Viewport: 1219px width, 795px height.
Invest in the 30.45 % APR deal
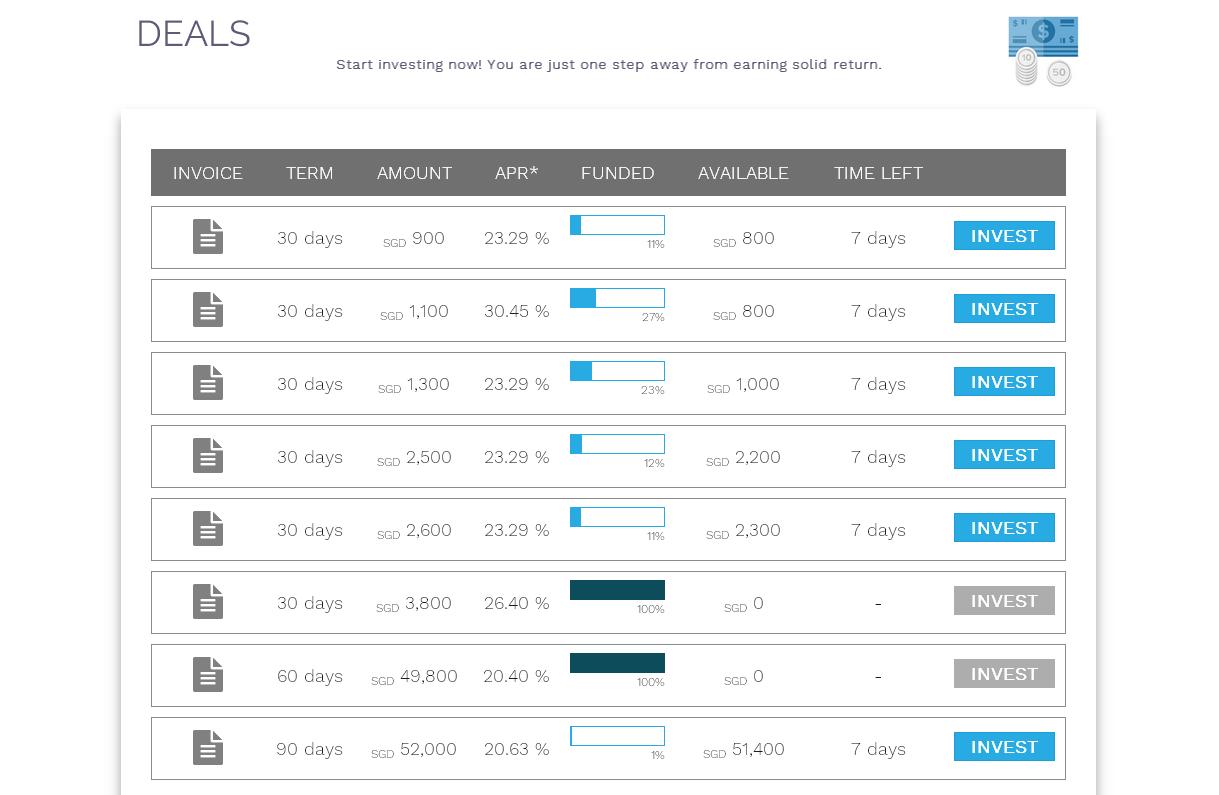pyautogui.click(x=1004, y=309)
